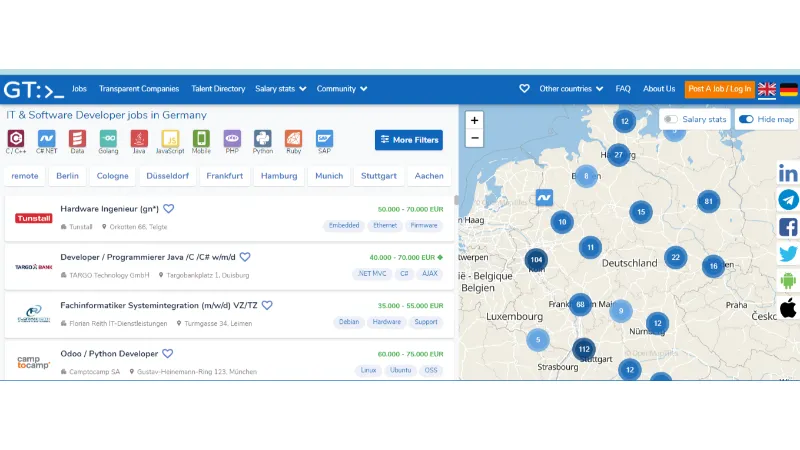Click Post A Job / Log In
This screenshot has width=800, height=450.
(x=719, y=89)
